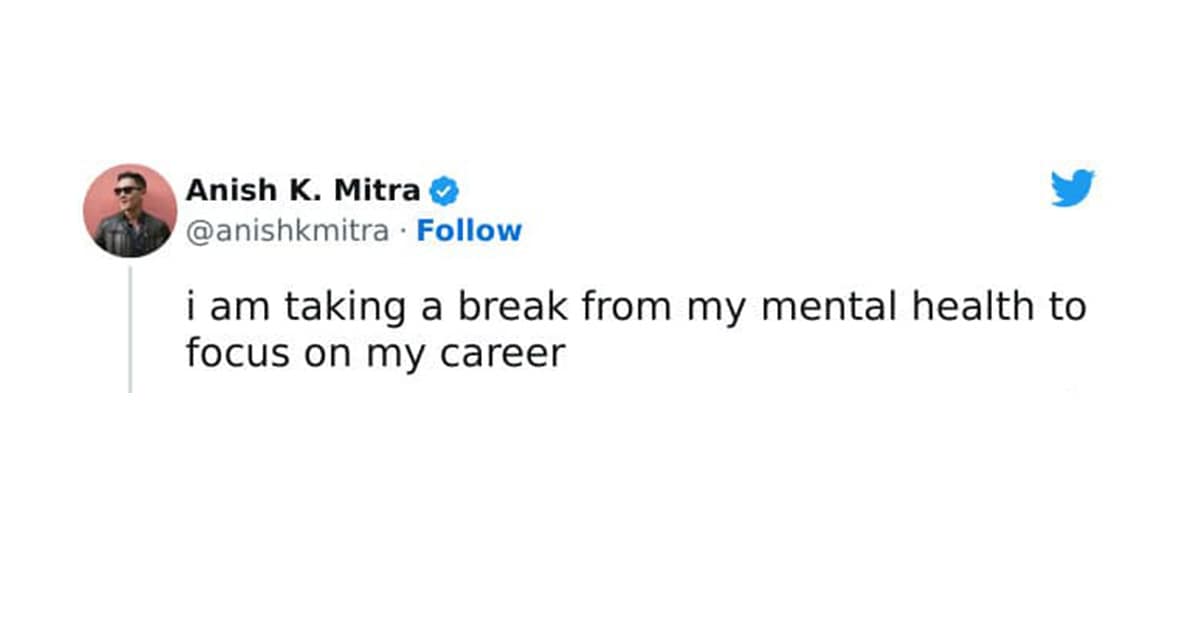Click the blue verified checkmark badge

point(444,188)
